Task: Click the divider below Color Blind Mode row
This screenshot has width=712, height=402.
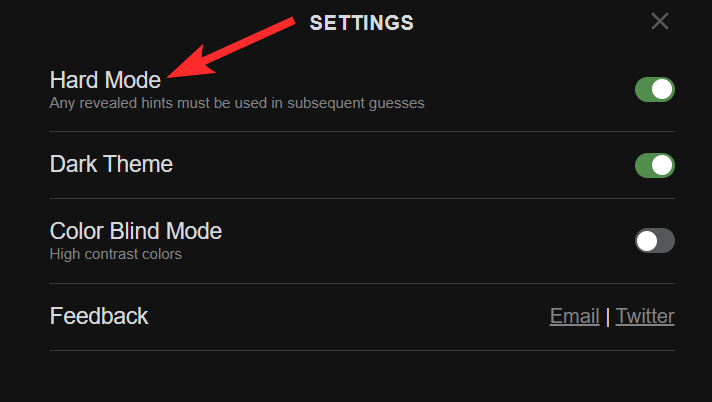Action: [x=362, y=283]
